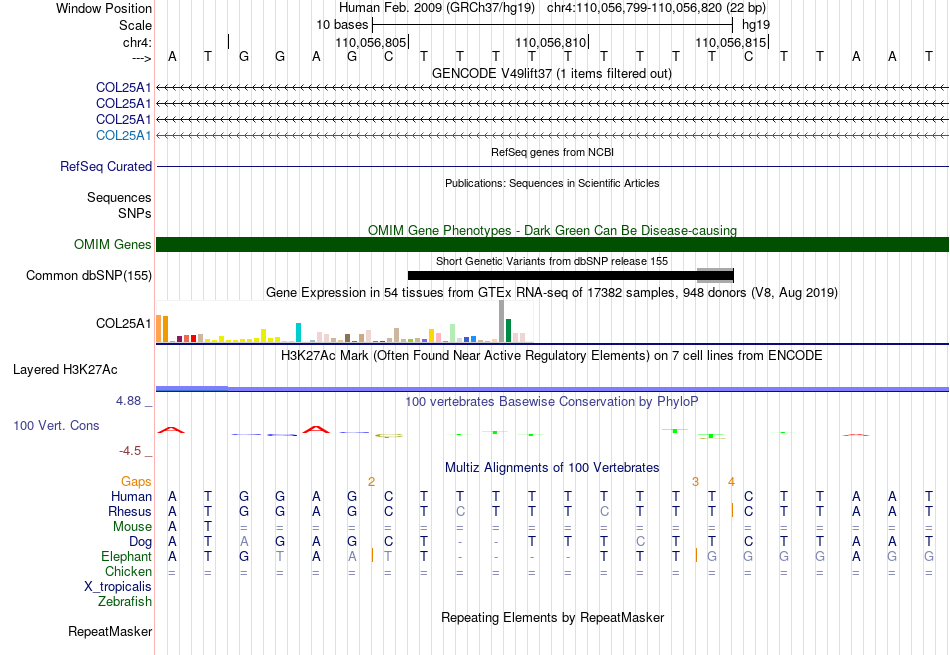Viewport: 950px width, 655px height.
Task: Click the blue H3K27Ac signal bar
Action: pos(552,388)
